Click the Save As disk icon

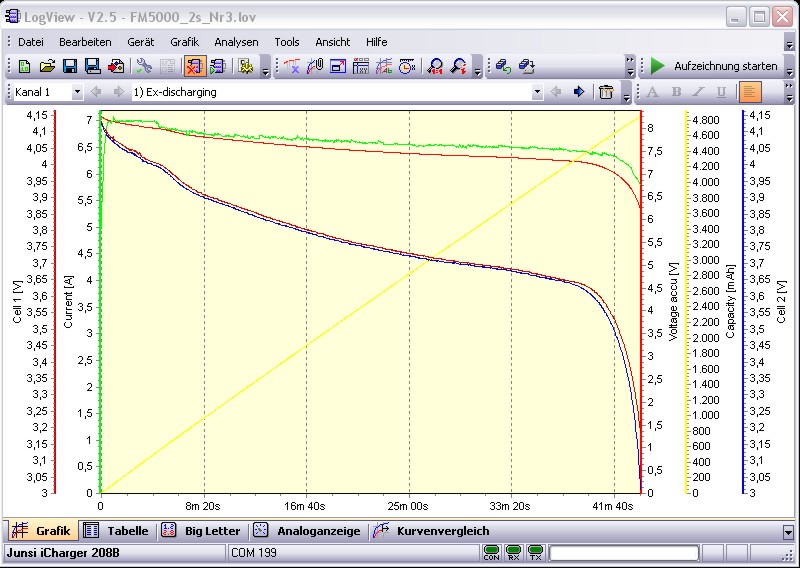click(x=92, y=66)
